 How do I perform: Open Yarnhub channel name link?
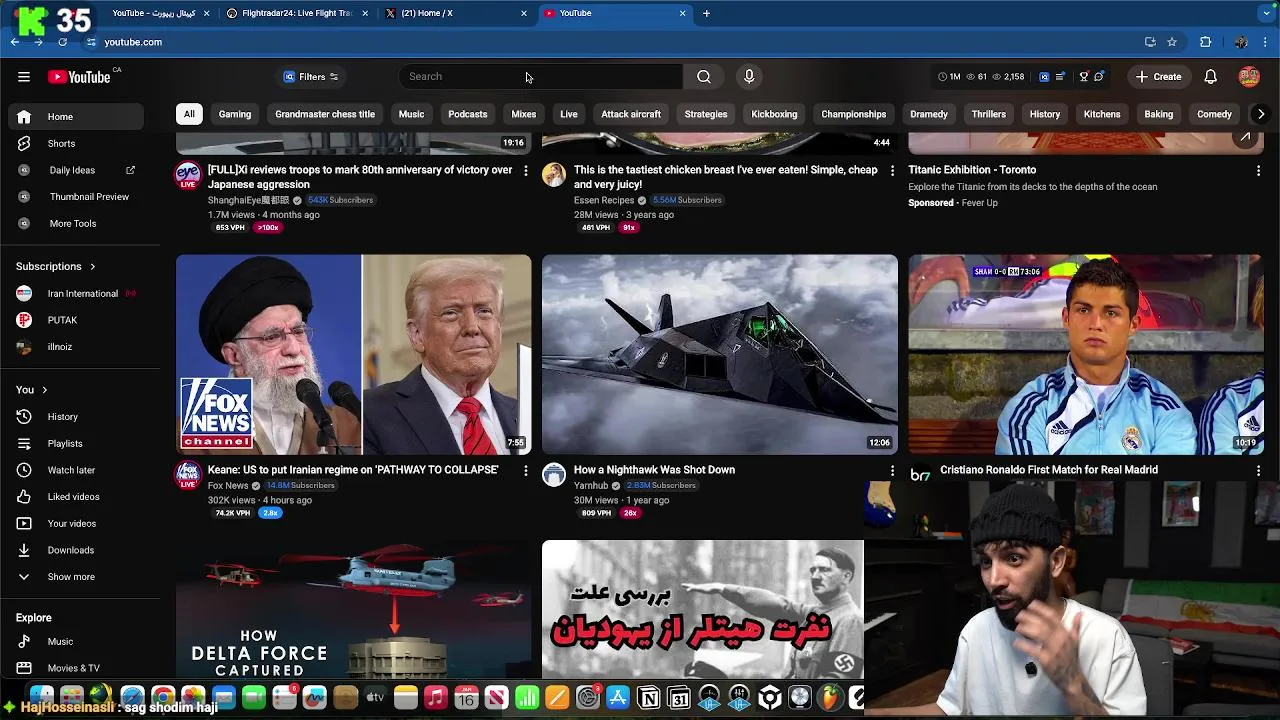click(x=591, y=485)
